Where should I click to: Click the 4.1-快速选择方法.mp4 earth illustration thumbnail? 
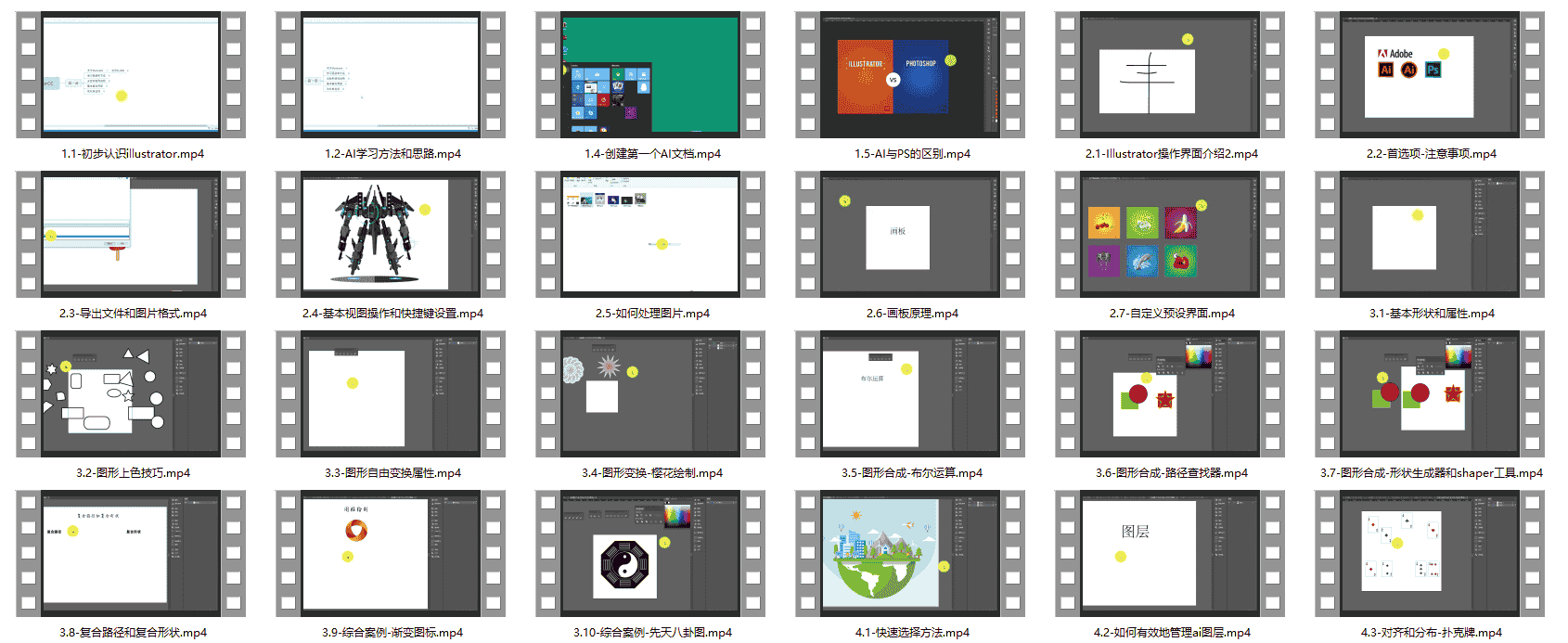point(910,554)
